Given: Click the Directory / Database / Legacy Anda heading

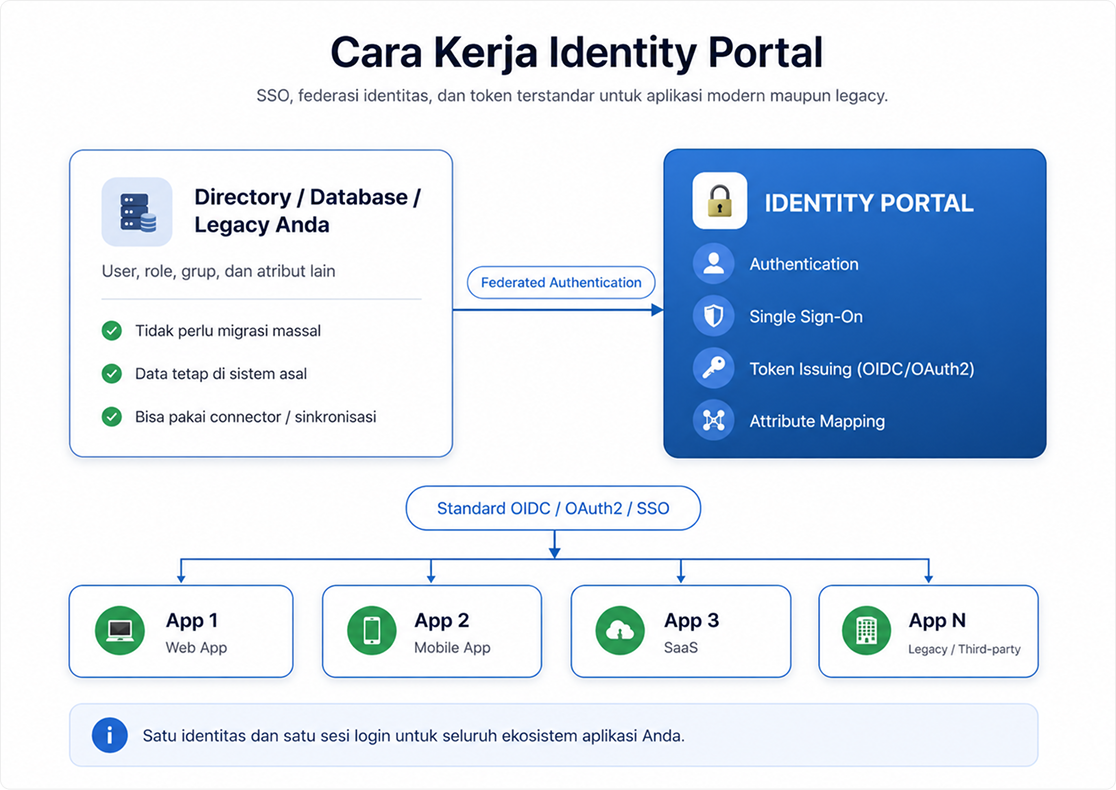Looking at the screenshot, I should [x=307, y=211].
